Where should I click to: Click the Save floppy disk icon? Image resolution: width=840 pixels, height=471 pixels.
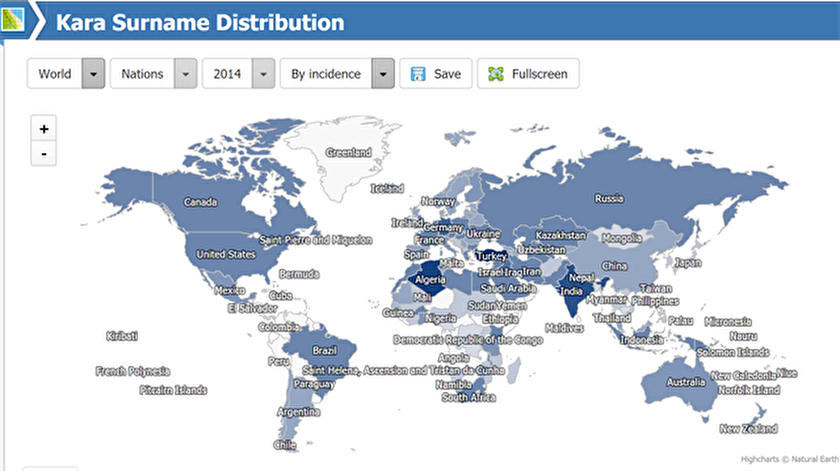point(418,74)
